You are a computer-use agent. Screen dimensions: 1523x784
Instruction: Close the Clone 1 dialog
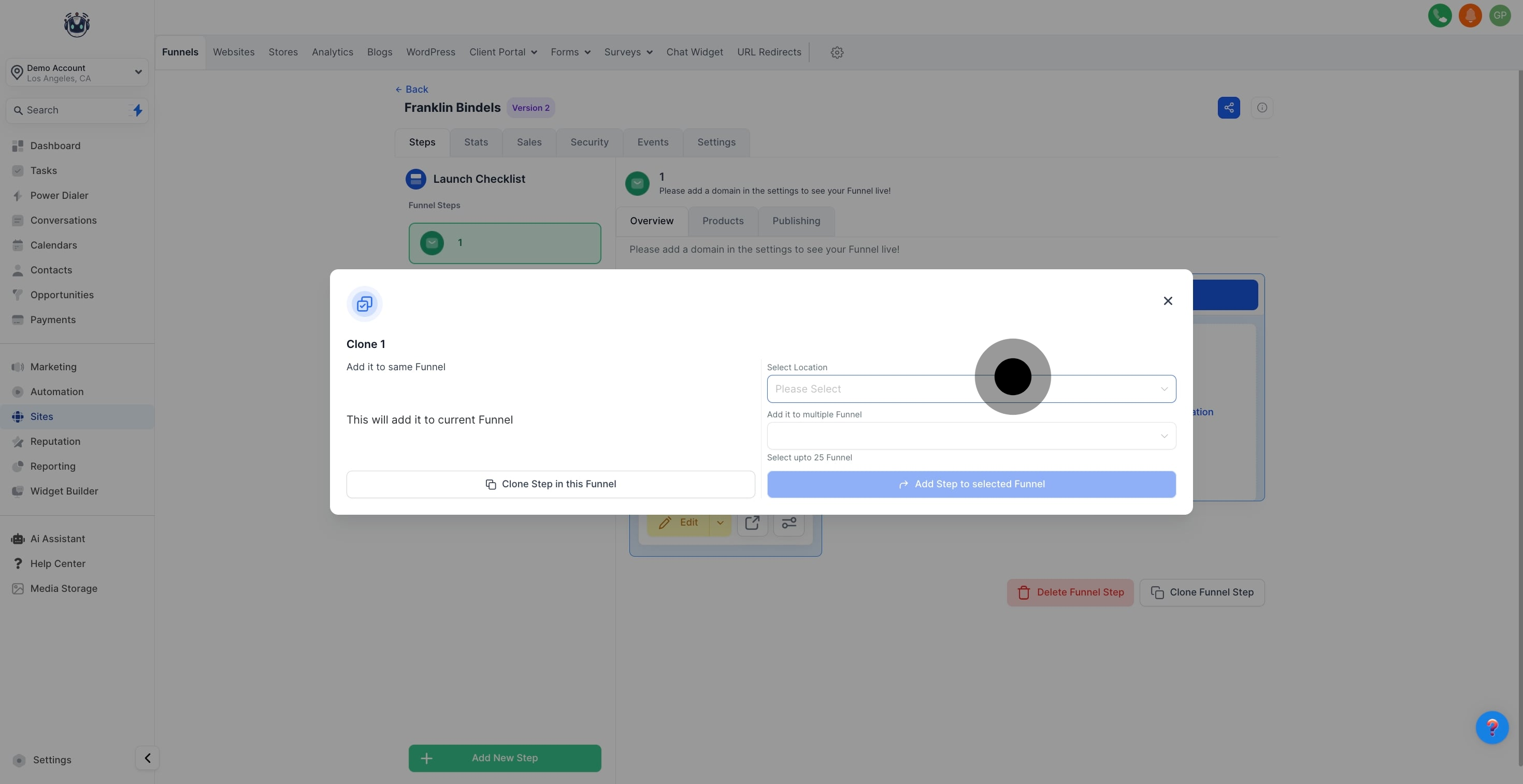pos(1168,301)
